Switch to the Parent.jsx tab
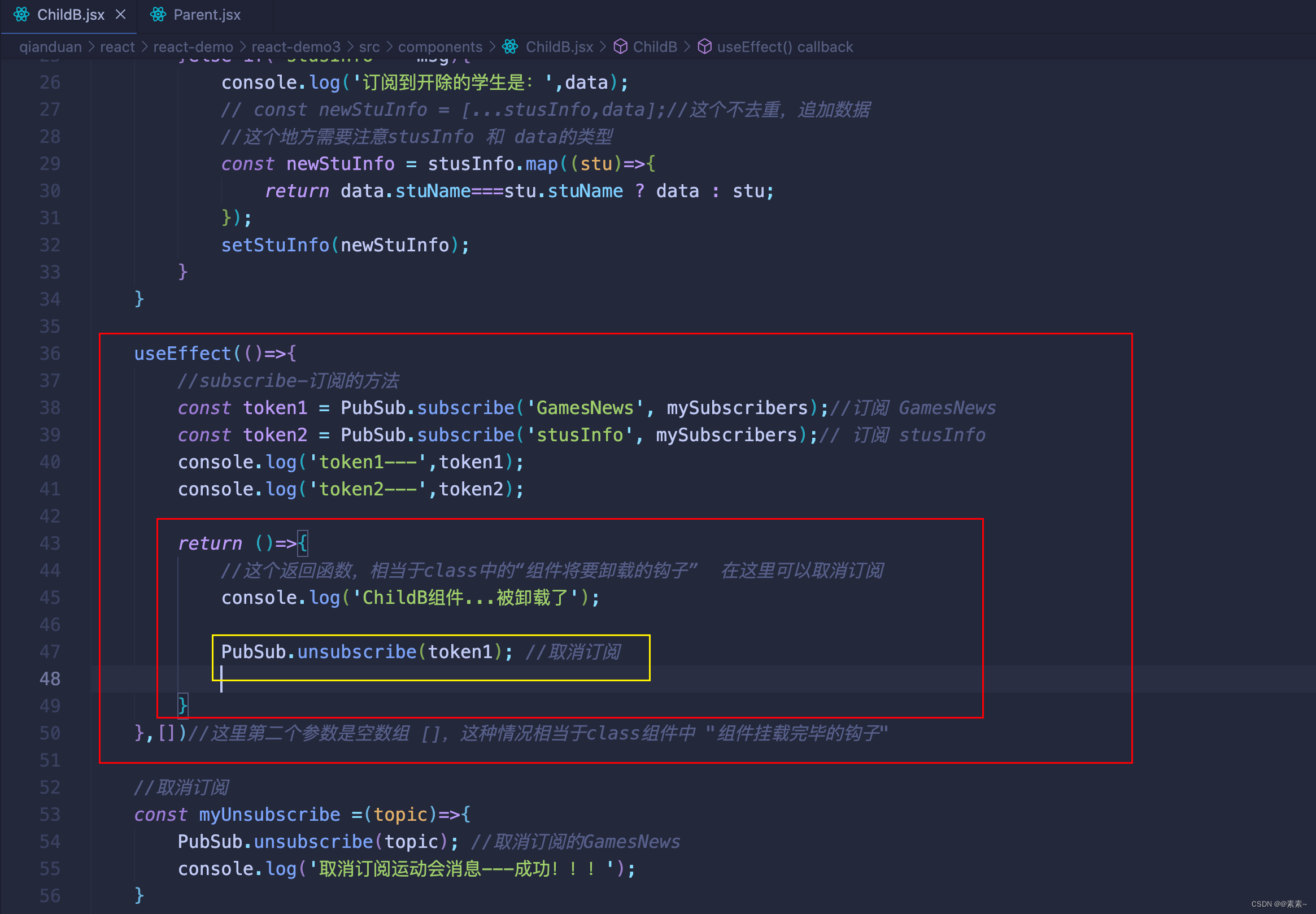 pyautogui.click(x=207, y=14)
